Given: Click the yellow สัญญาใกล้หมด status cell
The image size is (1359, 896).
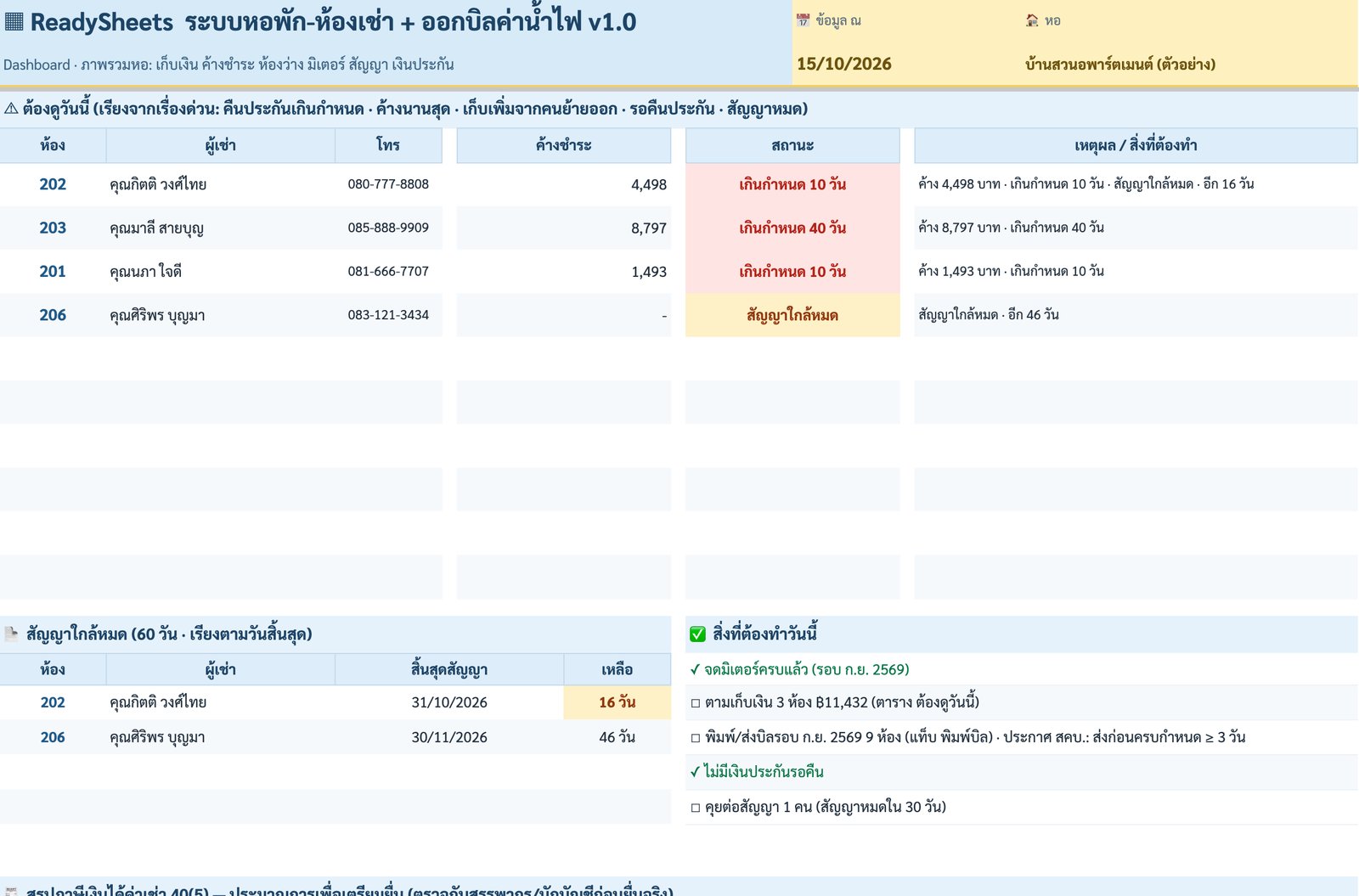Looking at the screenshot, I should (792, 315).
